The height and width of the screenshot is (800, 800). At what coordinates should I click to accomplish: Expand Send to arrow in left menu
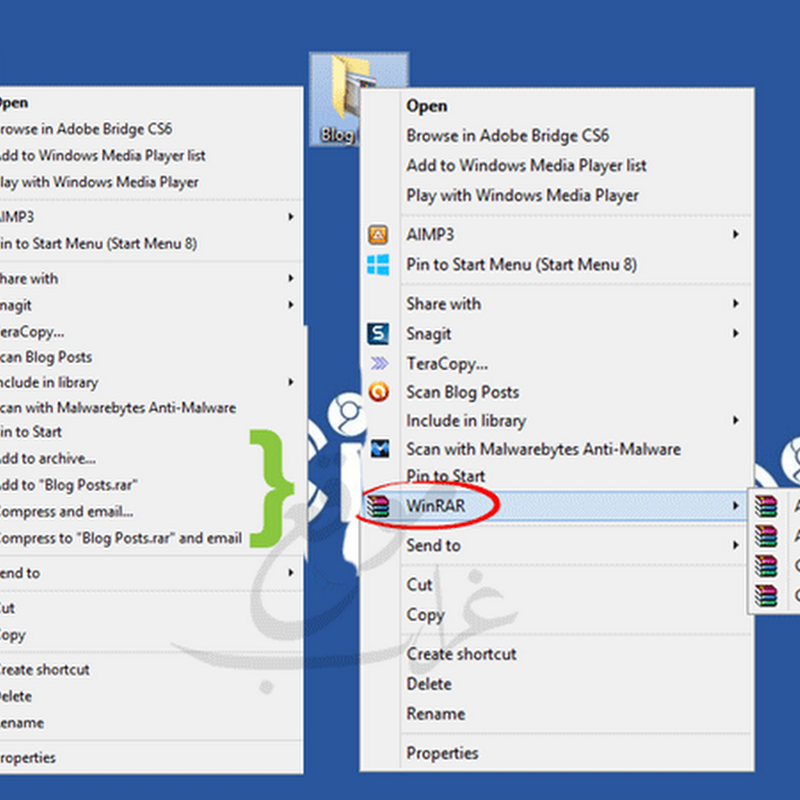tap(290, 572)
